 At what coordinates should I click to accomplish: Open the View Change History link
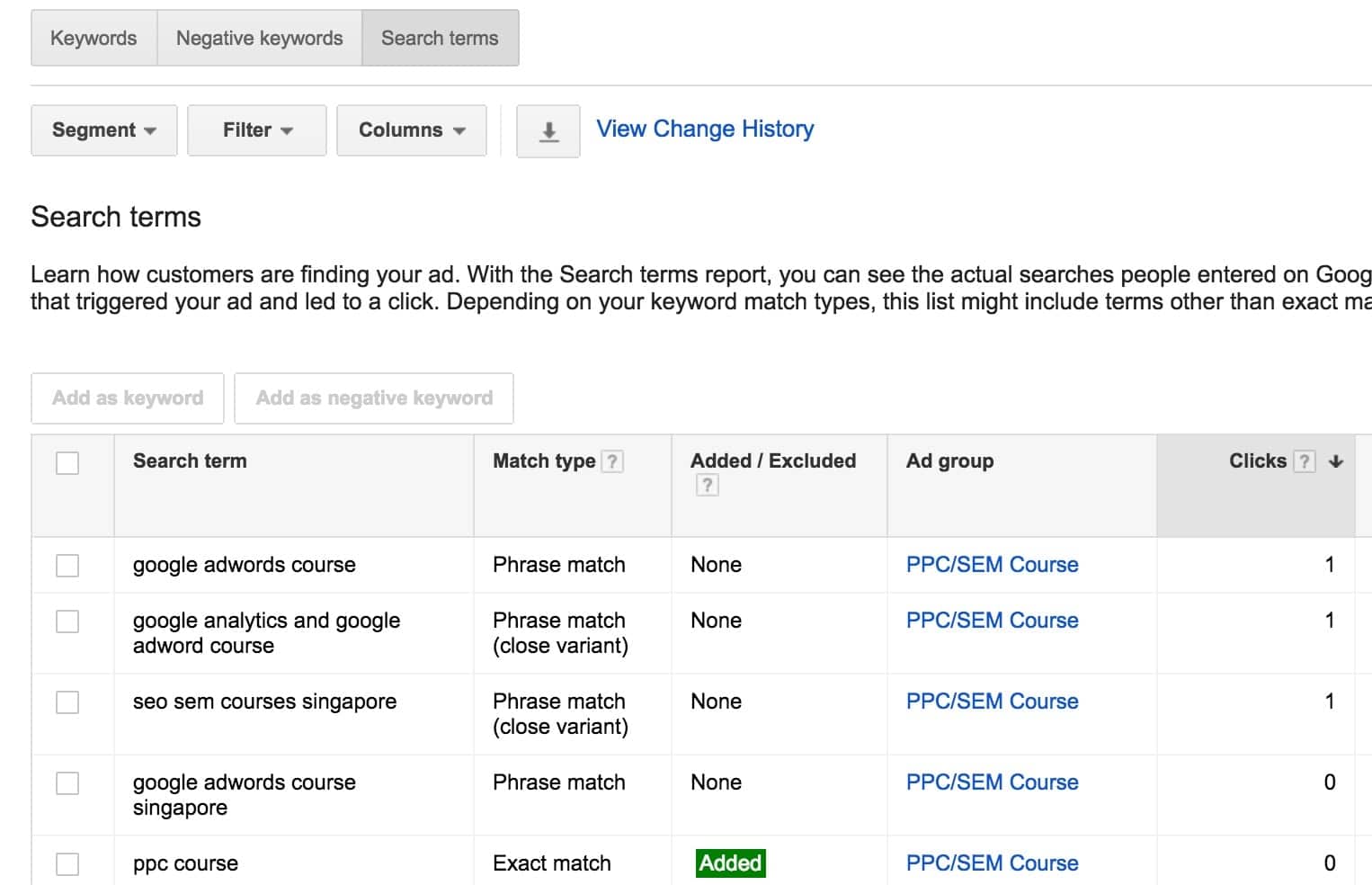pyautogui.click(x=705, y=129)
